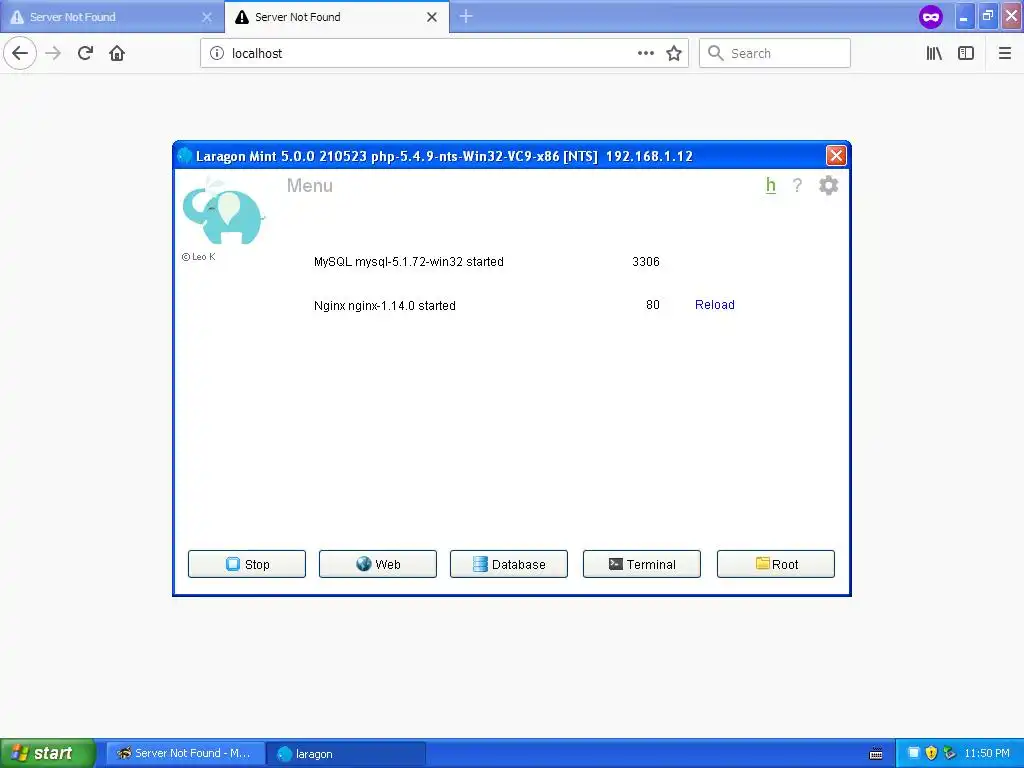Open Laragon settings gear icon
The height and width of the screenshot is (768, 1024).
828,185
